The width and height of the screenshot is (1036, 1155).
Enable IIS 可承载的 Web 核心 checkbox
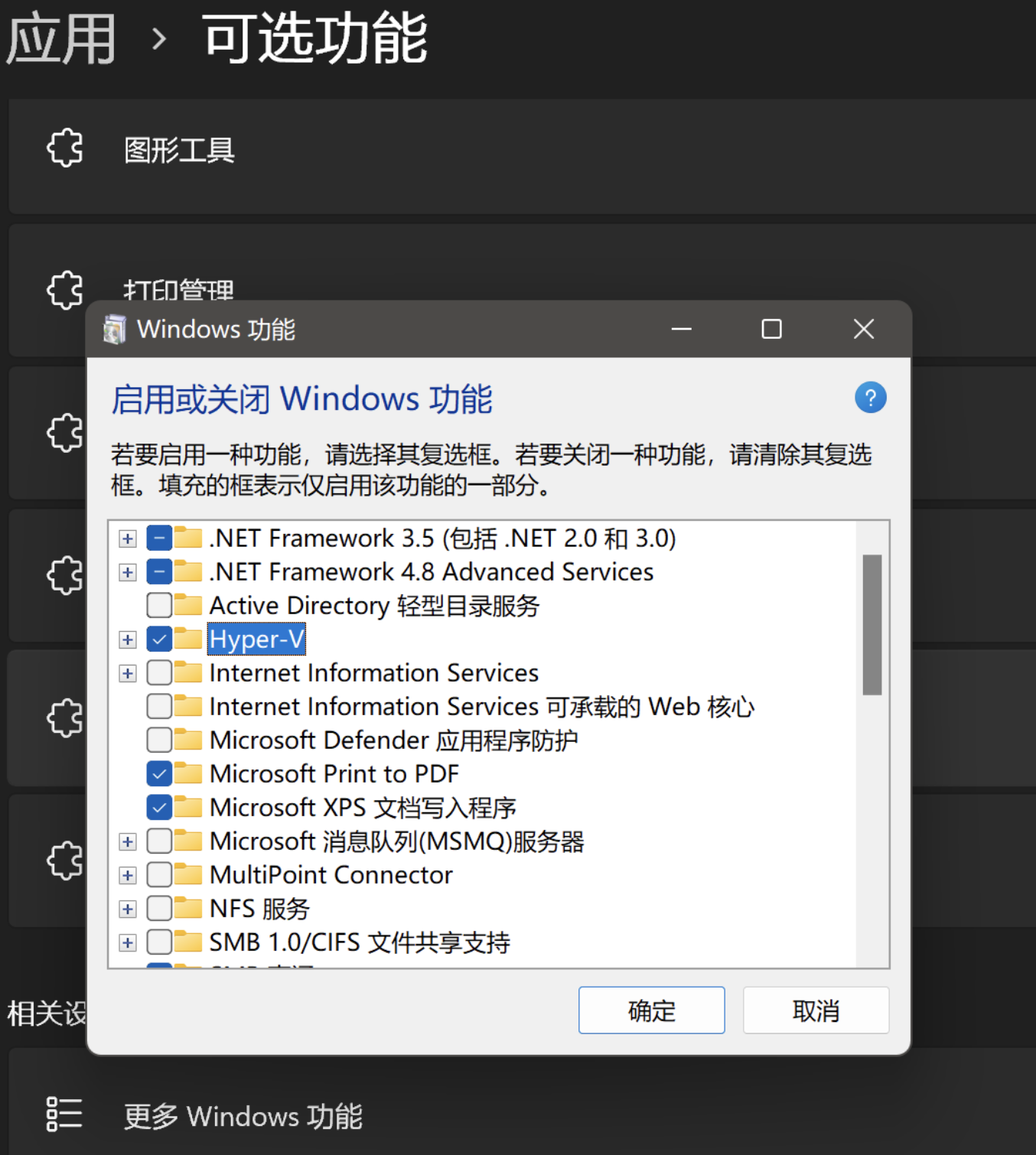(159, 707)
